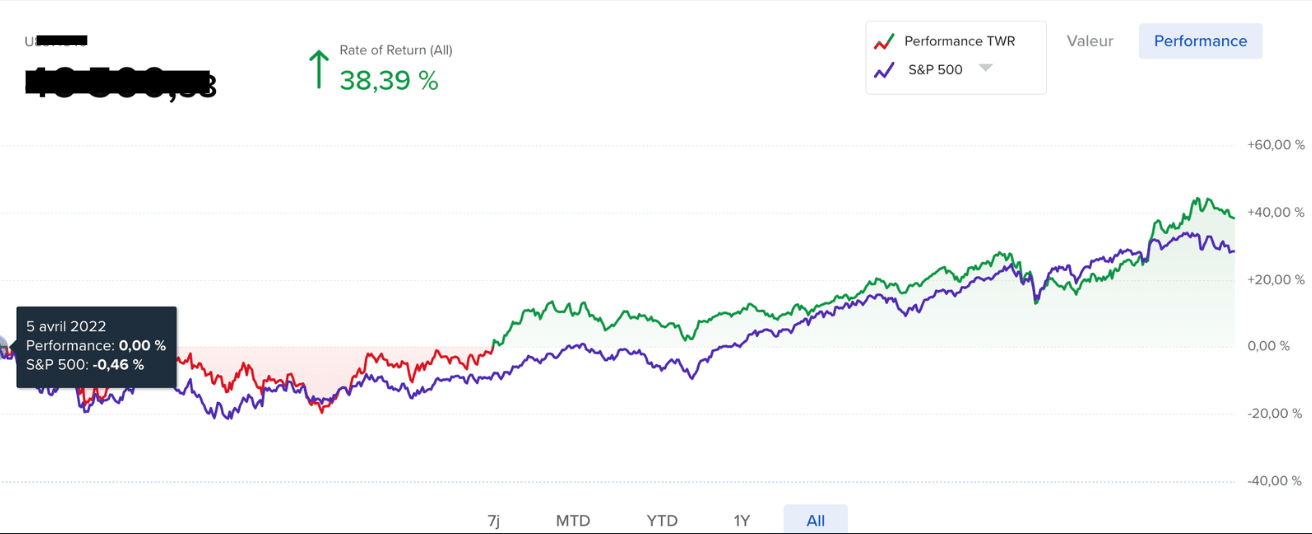Click the green up arrow beside Rate of Return

tap(318, 69)
